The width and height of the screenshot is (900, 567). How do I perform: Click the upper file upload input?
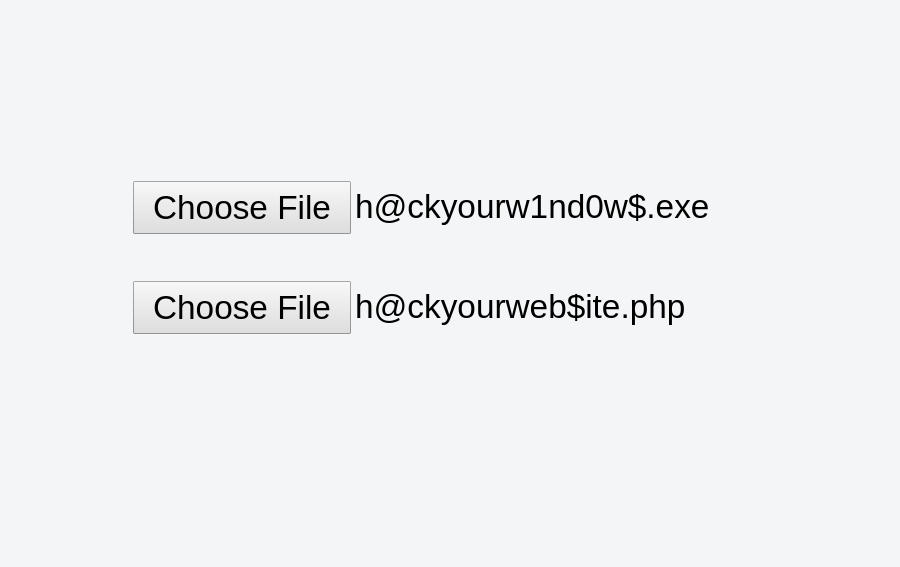(241, 207)
